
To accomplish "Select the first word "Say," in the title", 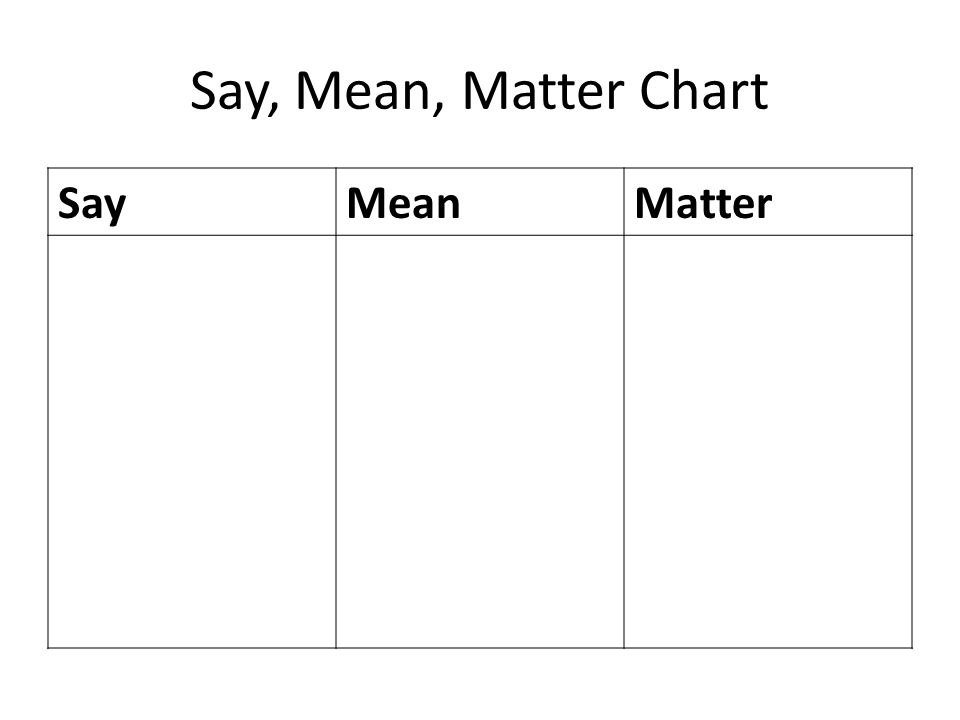I will click(234, 93).
